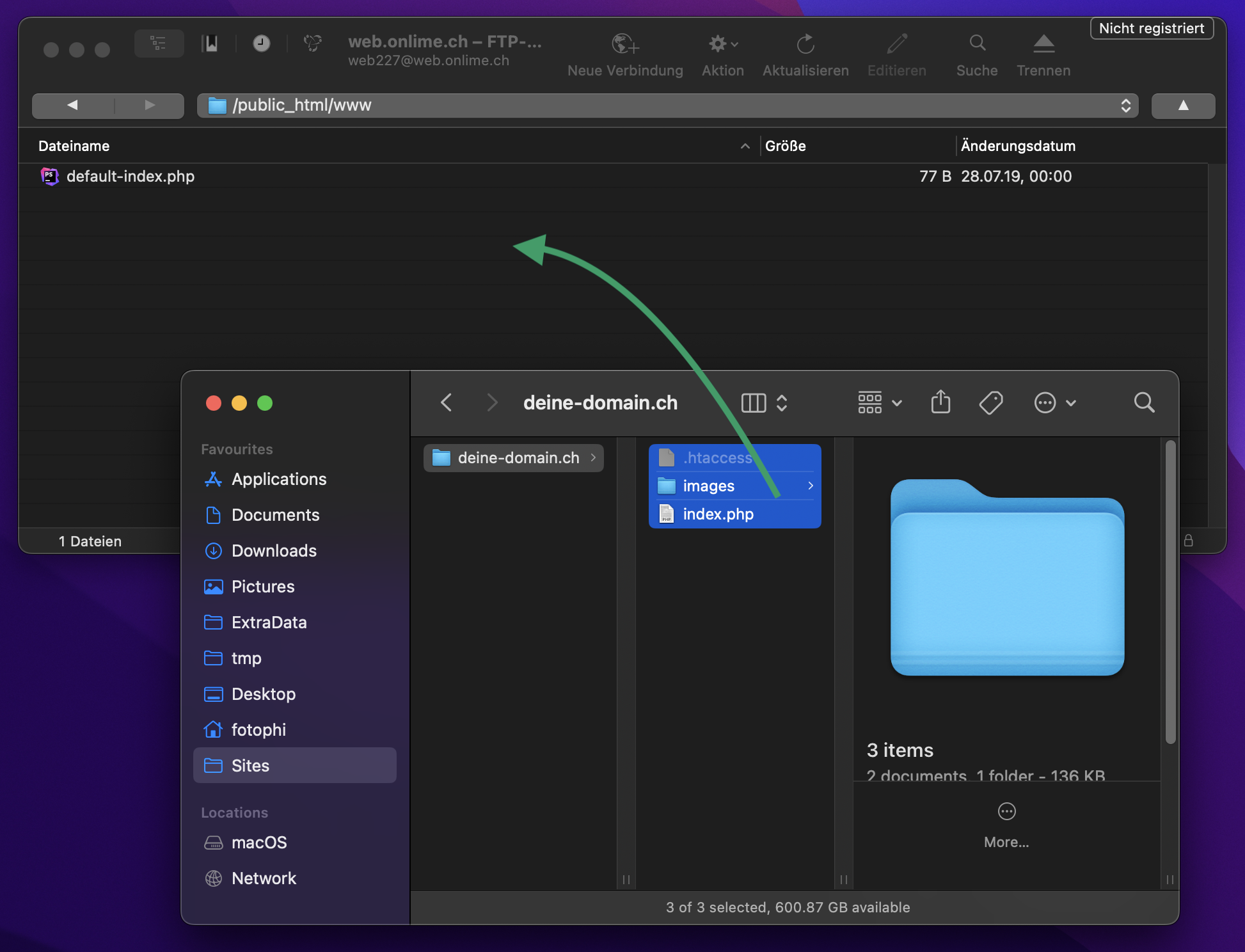This screenshot has width=1245, height=952.
Task: Click the Locations sidebar heading
Action: 234,813
